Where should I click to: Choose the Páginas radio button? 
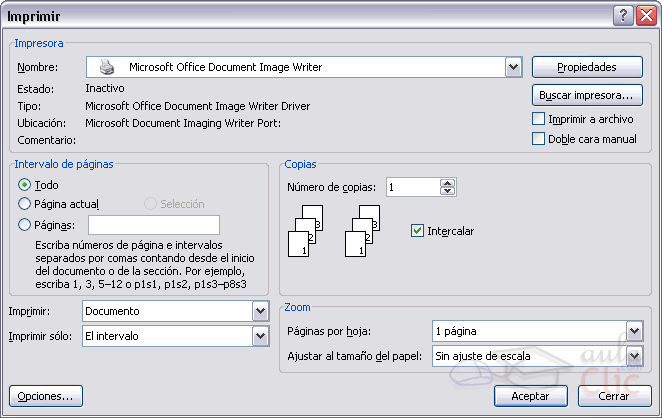(x=25, y=225)
